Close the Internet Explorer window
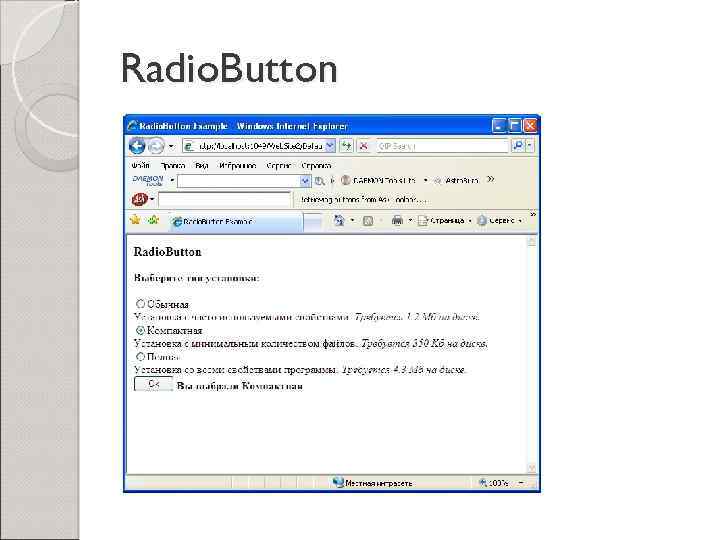Screen dimensions: 720x540 click(530, 125)
